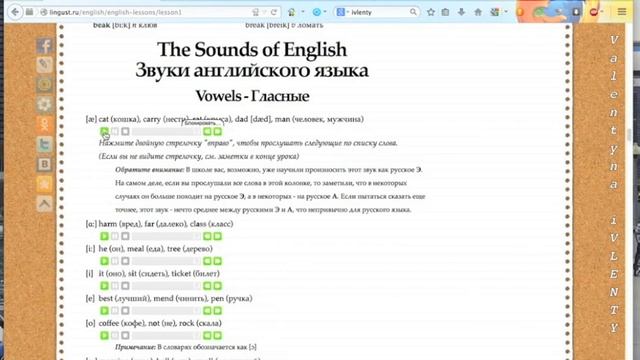
Task: Click sidebar up-arrow to collapse icons
Action: tap(44, 203)
